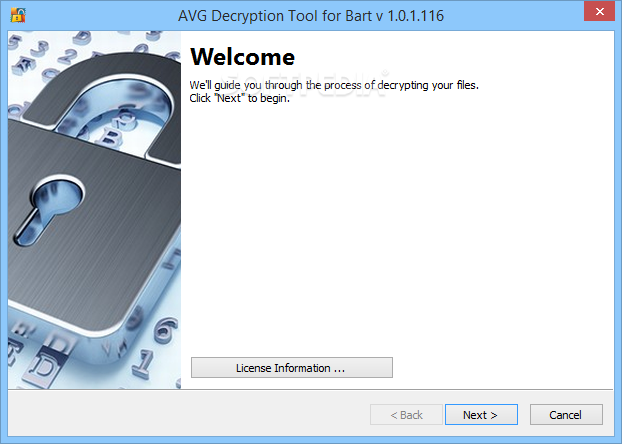Cancel the decryption wizard

pyautogui.click(x=566, y=415)
